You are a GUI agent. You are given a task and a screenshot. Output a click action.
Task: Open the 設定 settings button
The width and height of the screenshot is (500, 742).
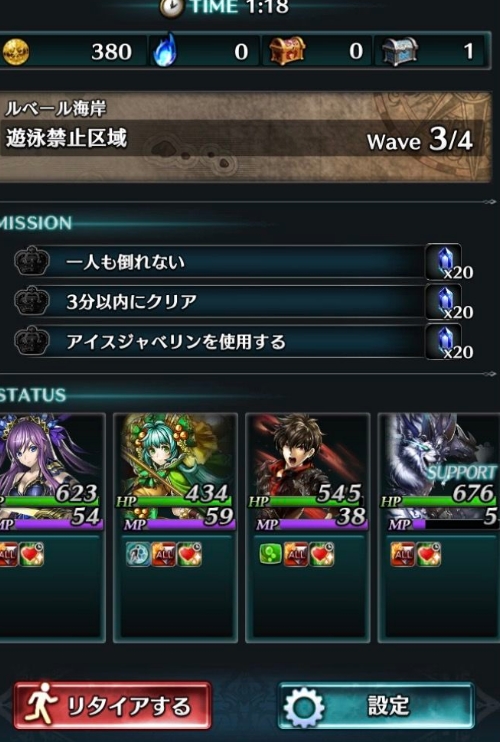coord(377,706)
